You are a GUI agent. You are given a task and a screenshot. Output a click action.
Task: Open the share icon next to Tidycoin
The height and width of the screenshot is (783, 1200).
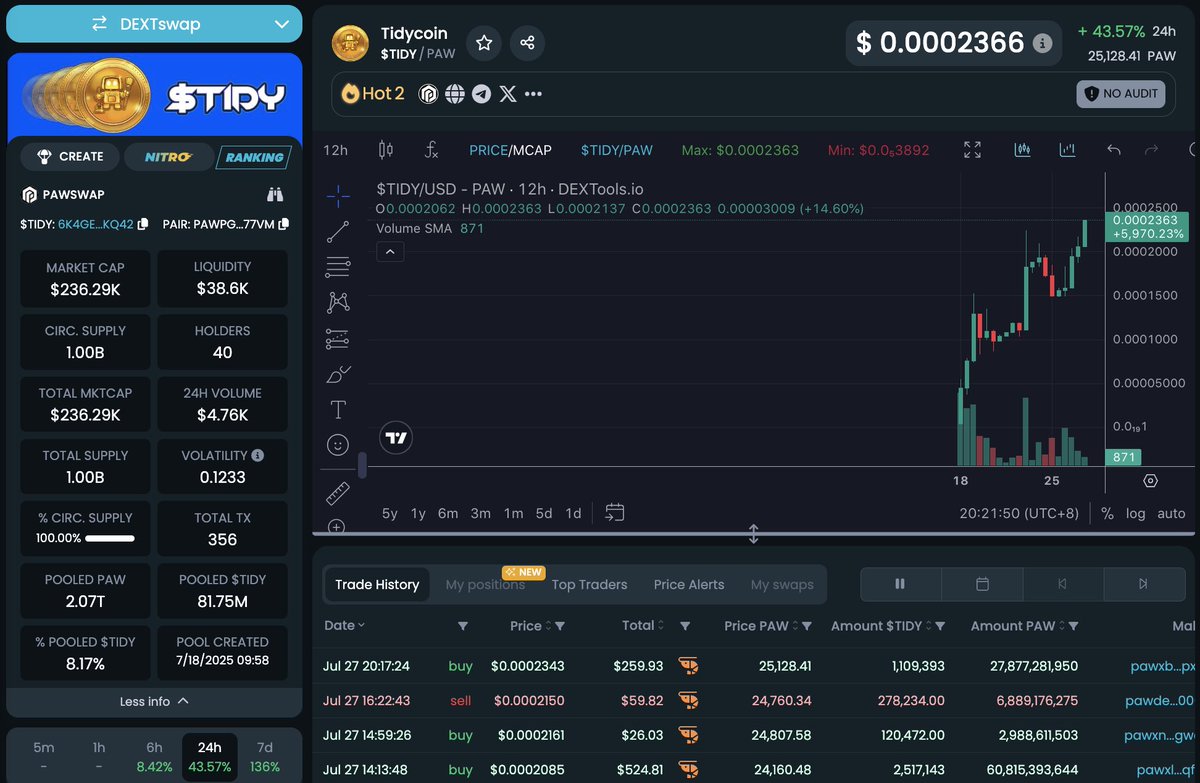coord(527,43)
